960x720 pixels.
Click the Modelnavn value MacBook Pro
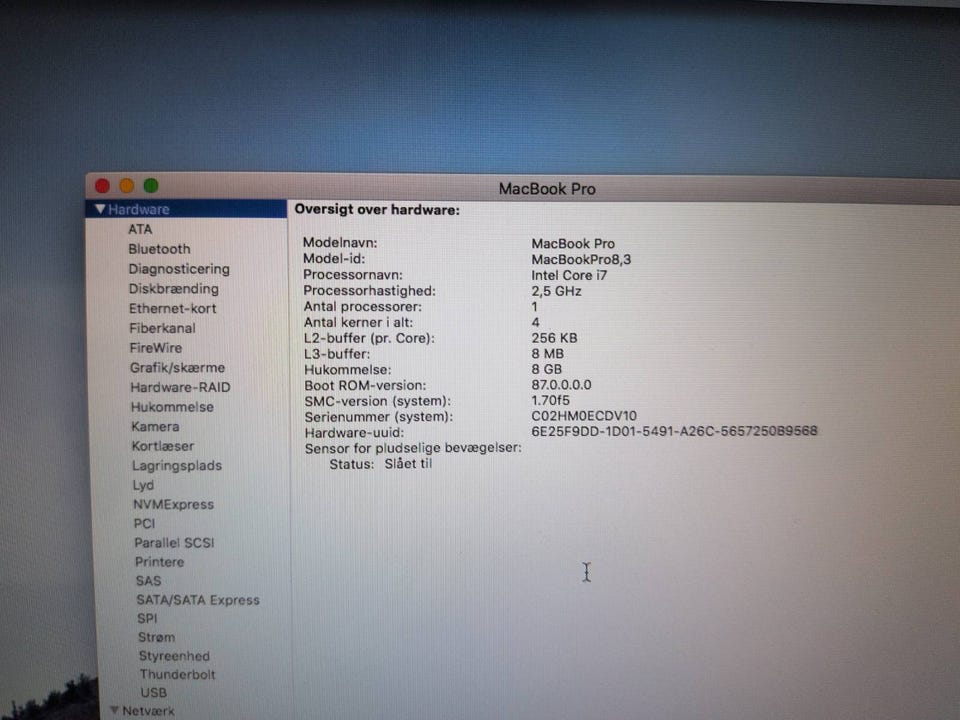pyautogui.click(x=573, y=244)
